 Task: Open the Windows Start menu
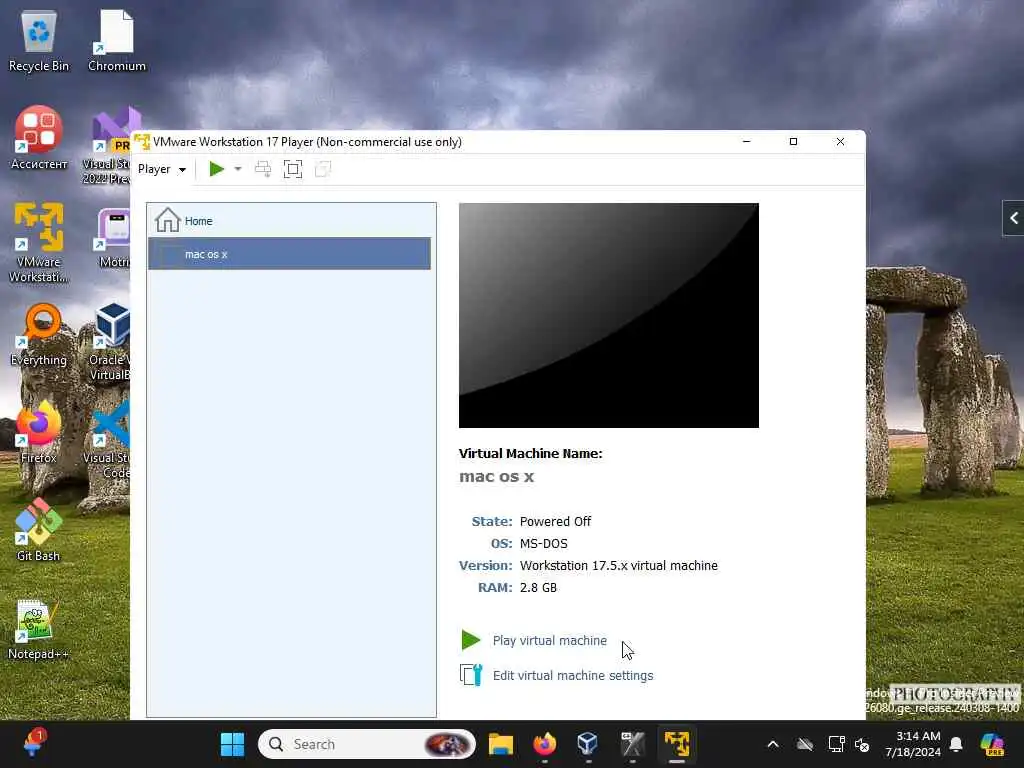pyautogui.click(x=232, y=744)
